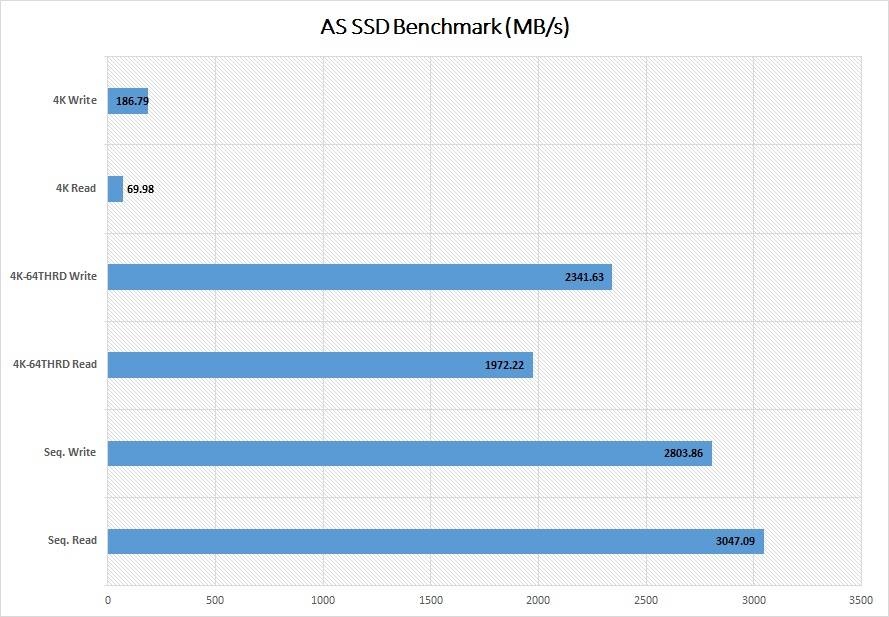
Task: Click the 2000 tick on the horizontal axis
Action: tap(538, 600)
